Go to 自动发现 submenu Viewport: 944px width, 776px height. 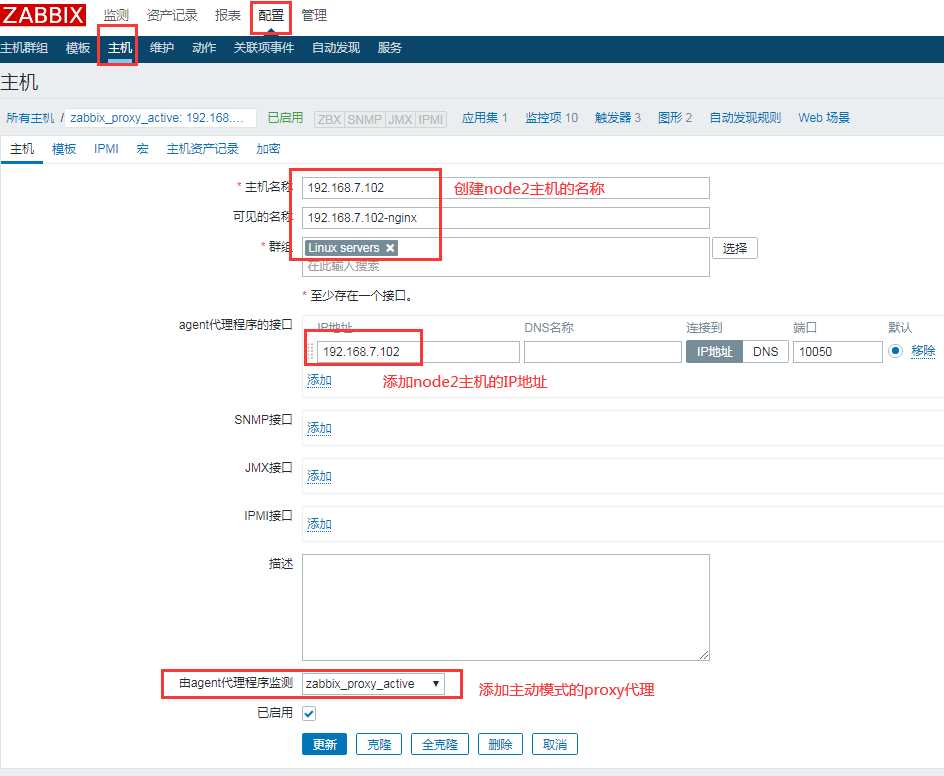(336, 48)
